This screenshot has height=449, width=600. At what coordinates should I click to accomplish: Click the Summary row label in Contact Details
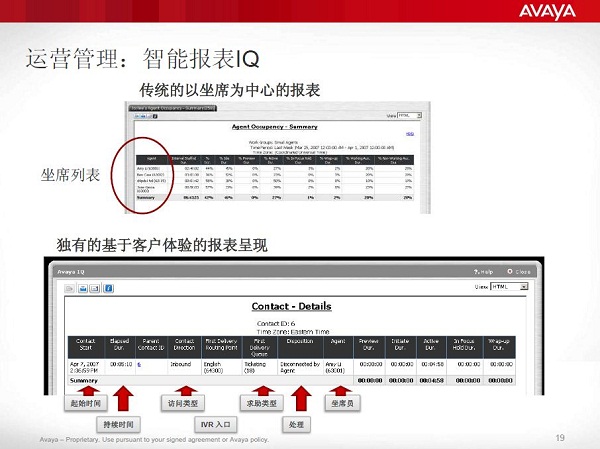tap(84, 380)
